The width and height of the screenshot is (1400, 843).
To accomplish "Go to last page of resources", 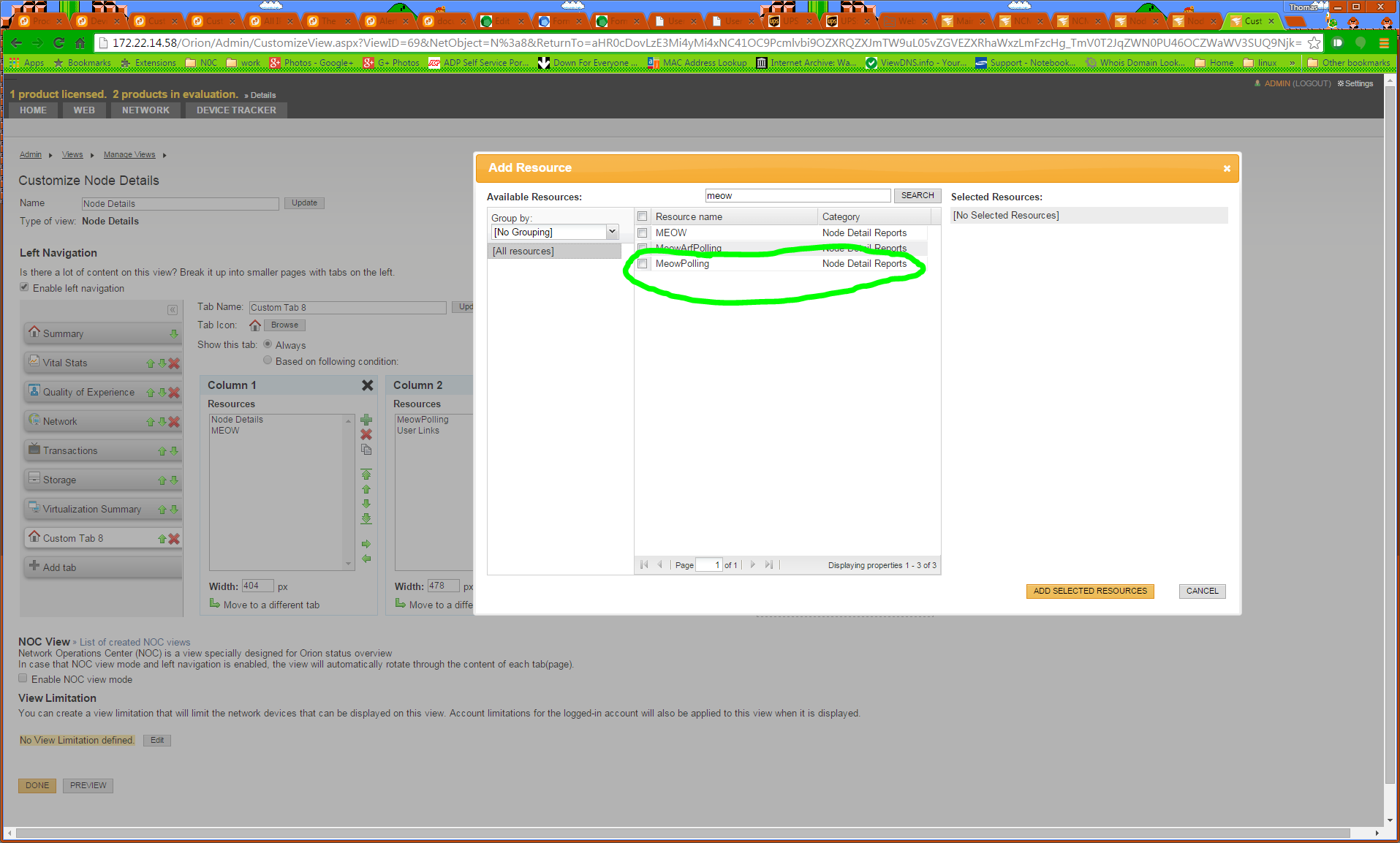I will tap(769, 564).
